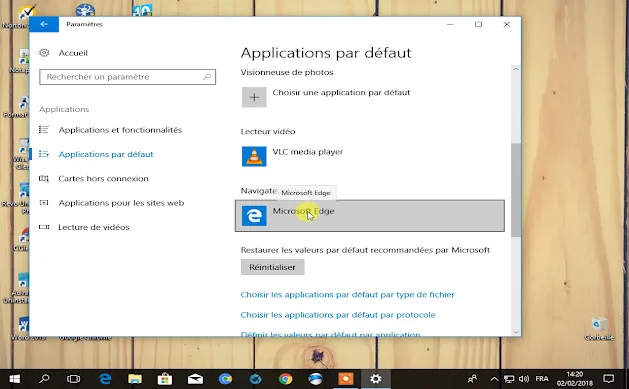Open Accueil gear icon
This screenshot has width=629, height=389.
click(44, 53)
